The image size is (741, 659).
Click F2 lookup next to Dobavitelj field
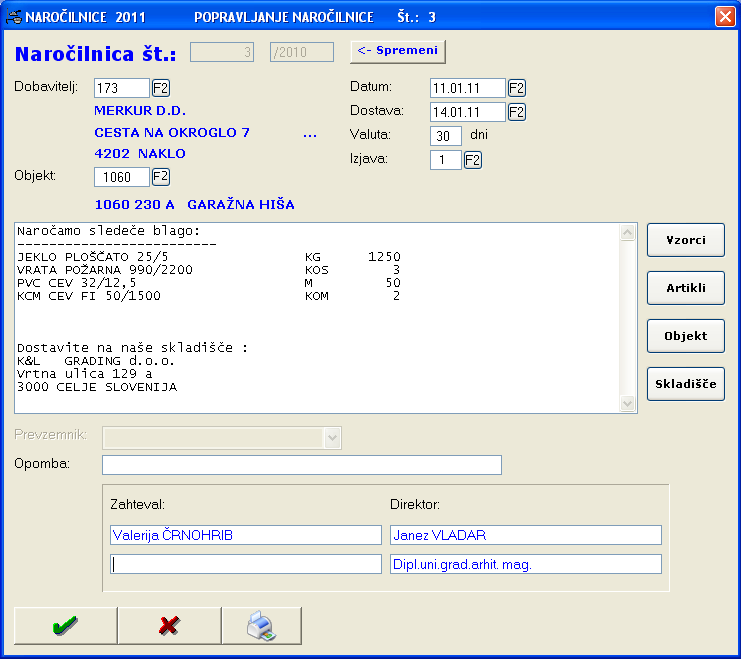[161, 88]
